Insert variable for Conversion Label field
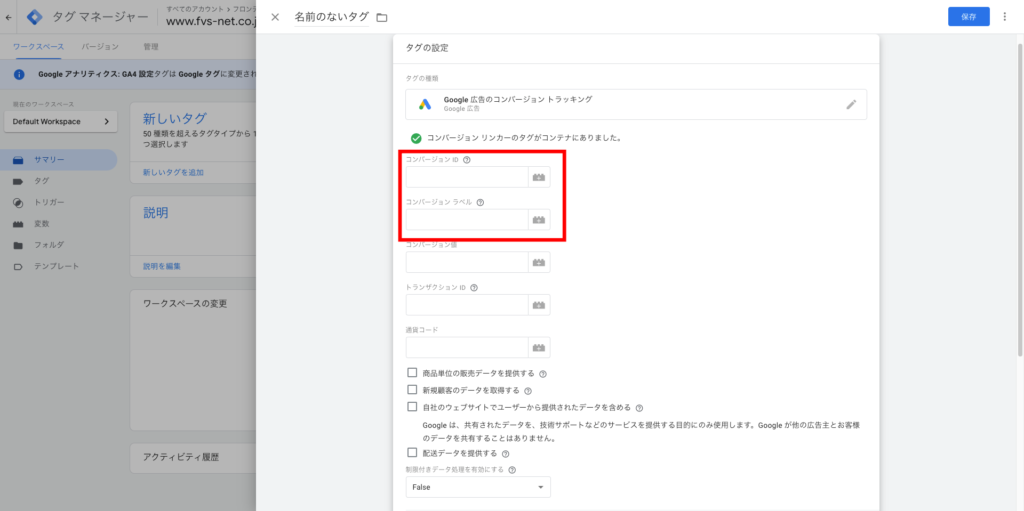This screenshot has width=1024, height=511. [539, 220]
